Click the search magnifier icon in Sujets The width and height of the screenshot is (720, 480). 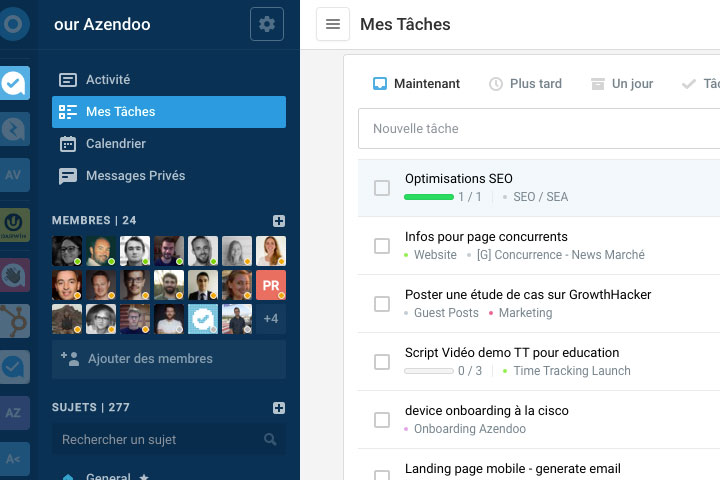point(270,440)
